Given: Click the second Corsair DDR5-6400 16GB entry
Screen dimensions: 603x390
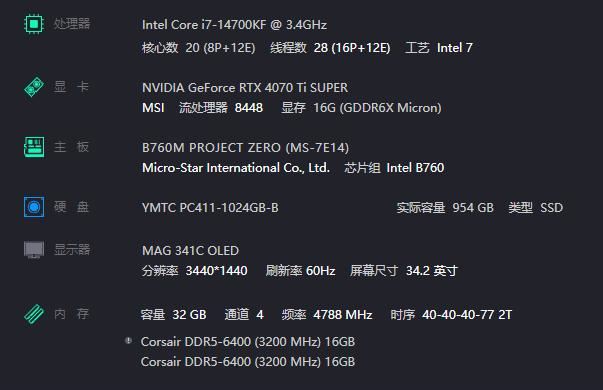Looking at the screenshot, I should pyautogui.click(x=248, y=362).
